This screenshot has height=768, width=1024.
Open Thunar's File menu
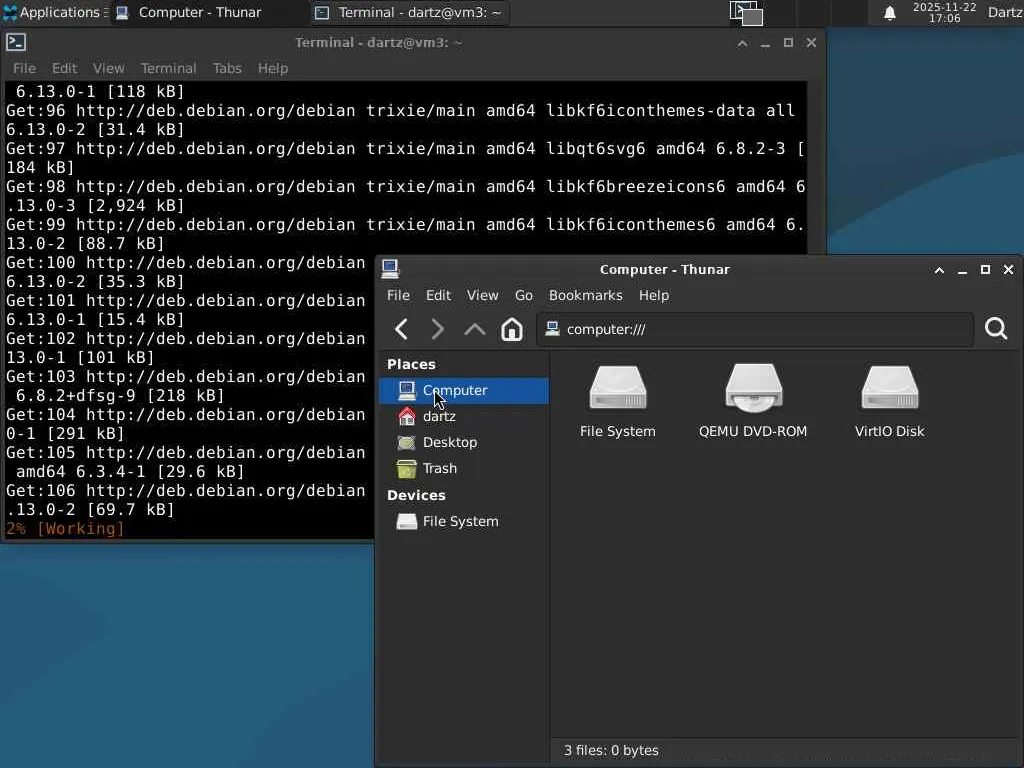(398, 295)
